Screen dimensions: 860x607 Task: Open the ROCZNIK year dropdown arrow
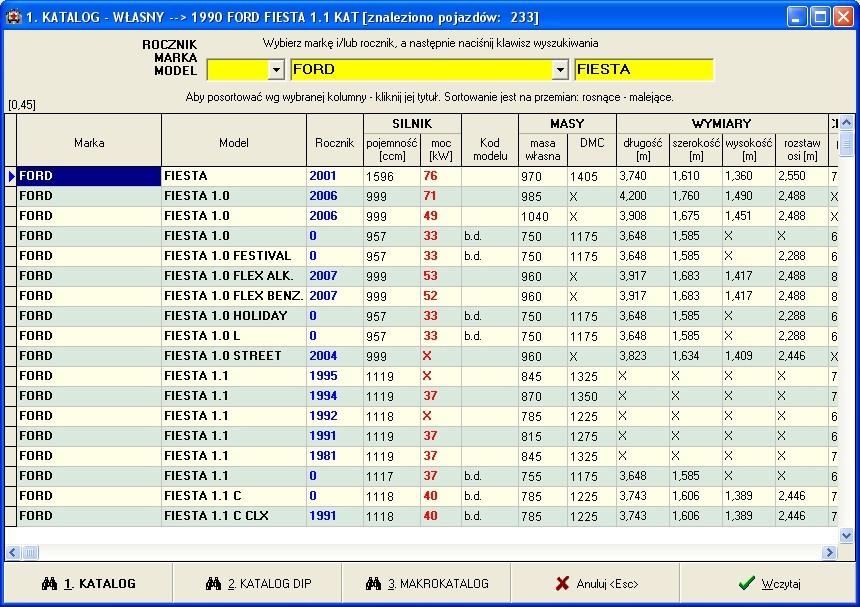(276, 70)
